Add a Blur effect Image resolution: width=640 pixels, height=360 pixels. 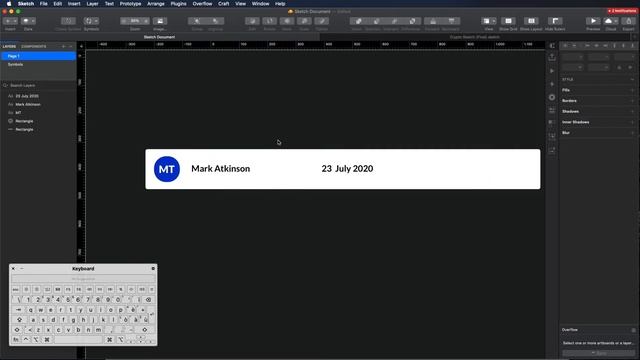coord(632,133)
